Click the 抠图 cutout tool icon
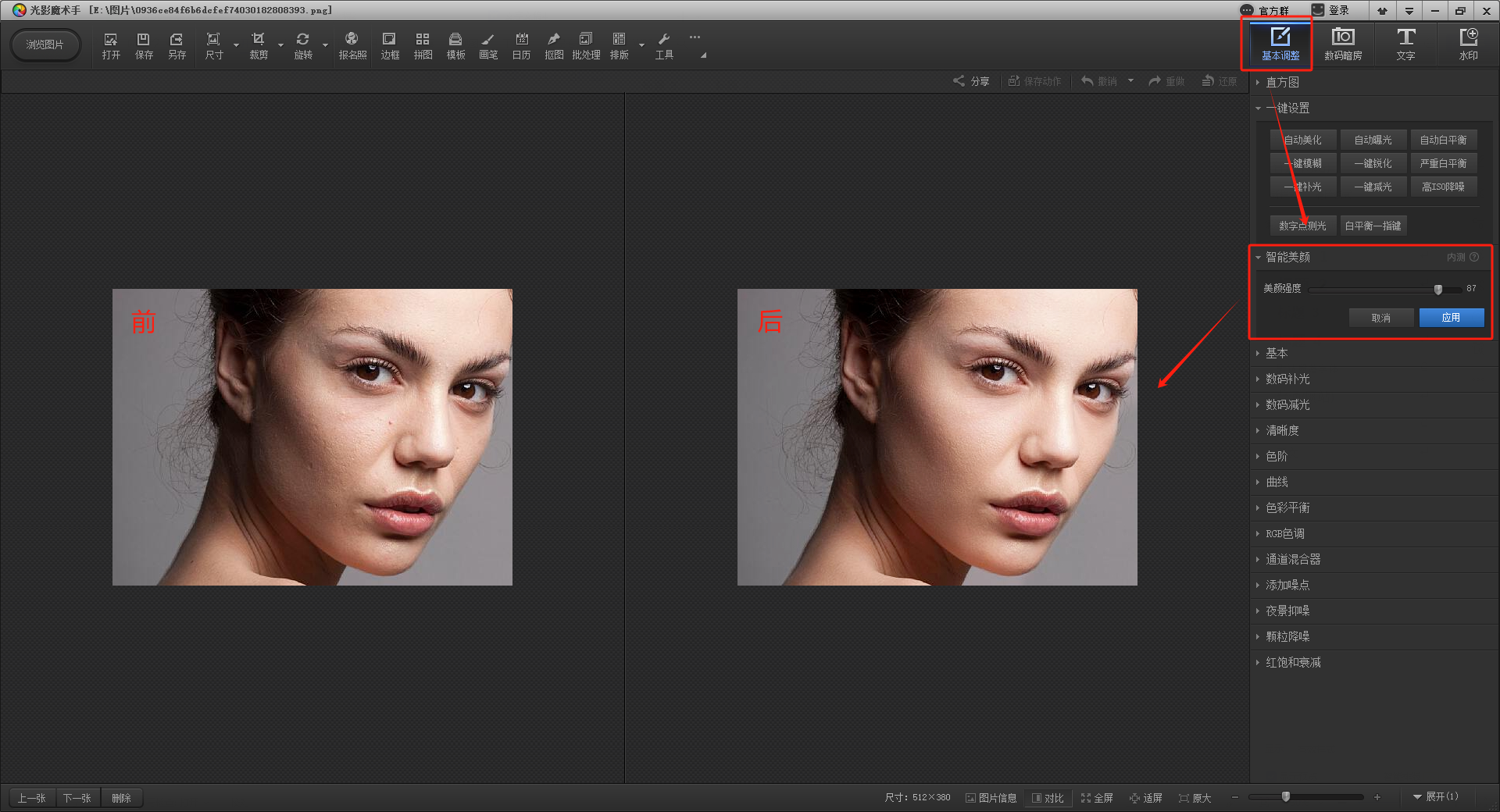The image size is (1500, 812). click(x=554, y=45)
